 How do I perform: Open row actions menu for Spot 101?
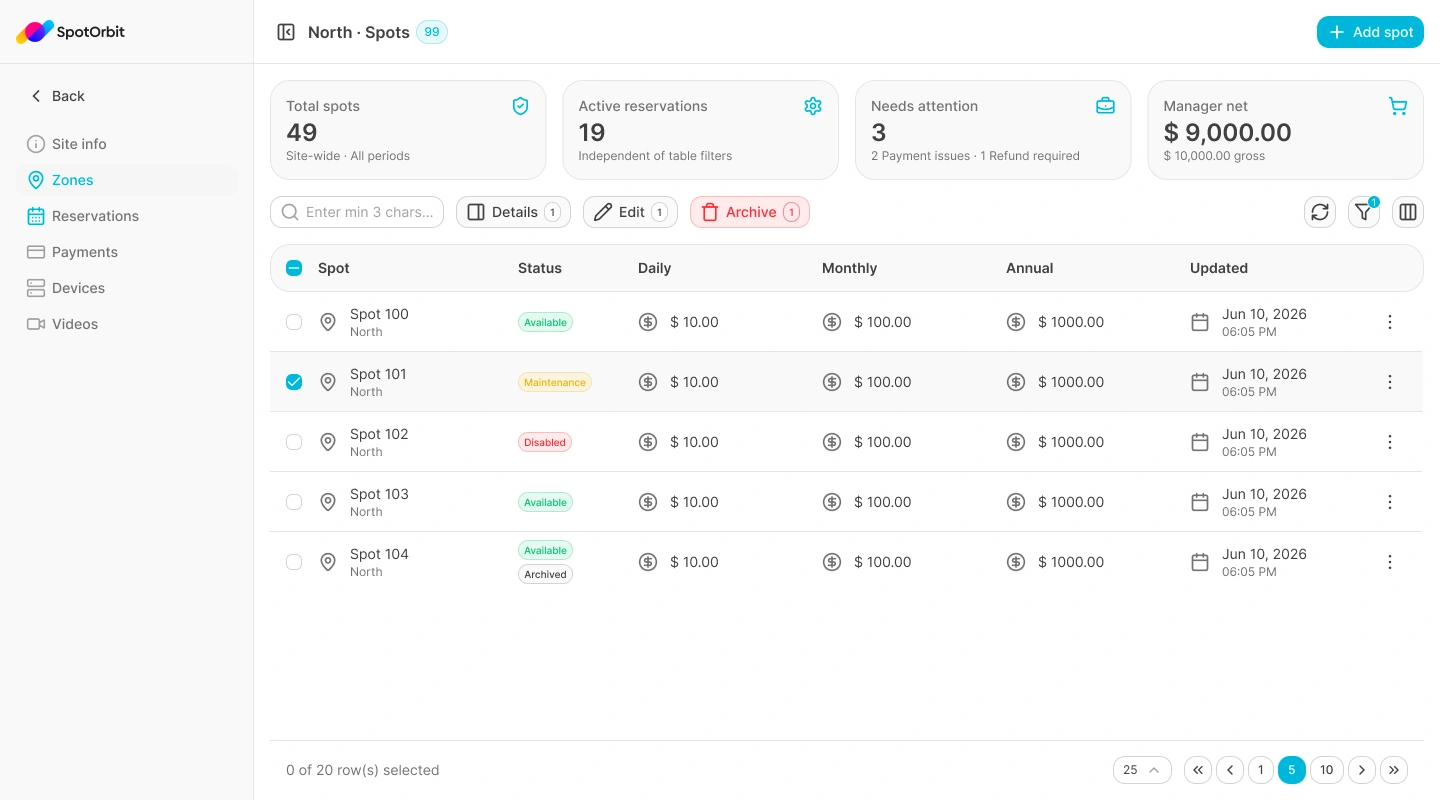pos(1390,382)
